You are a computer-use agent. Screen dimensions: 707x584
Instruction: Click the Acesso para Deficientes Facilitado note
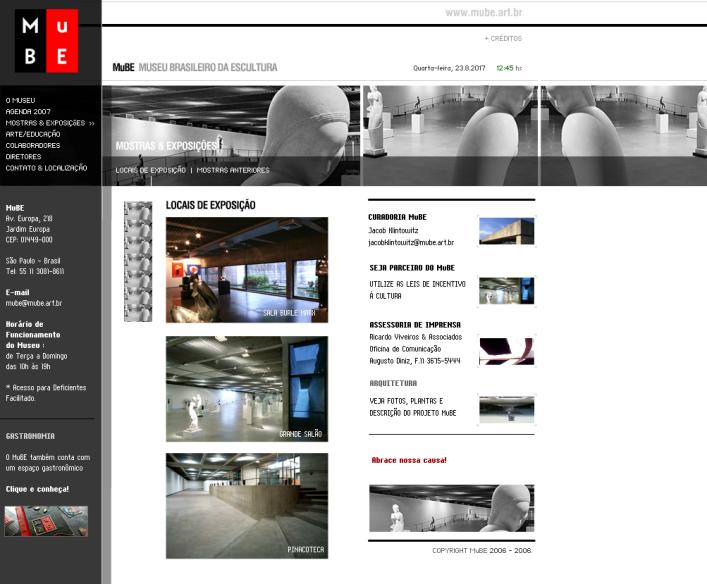(46, 393)
